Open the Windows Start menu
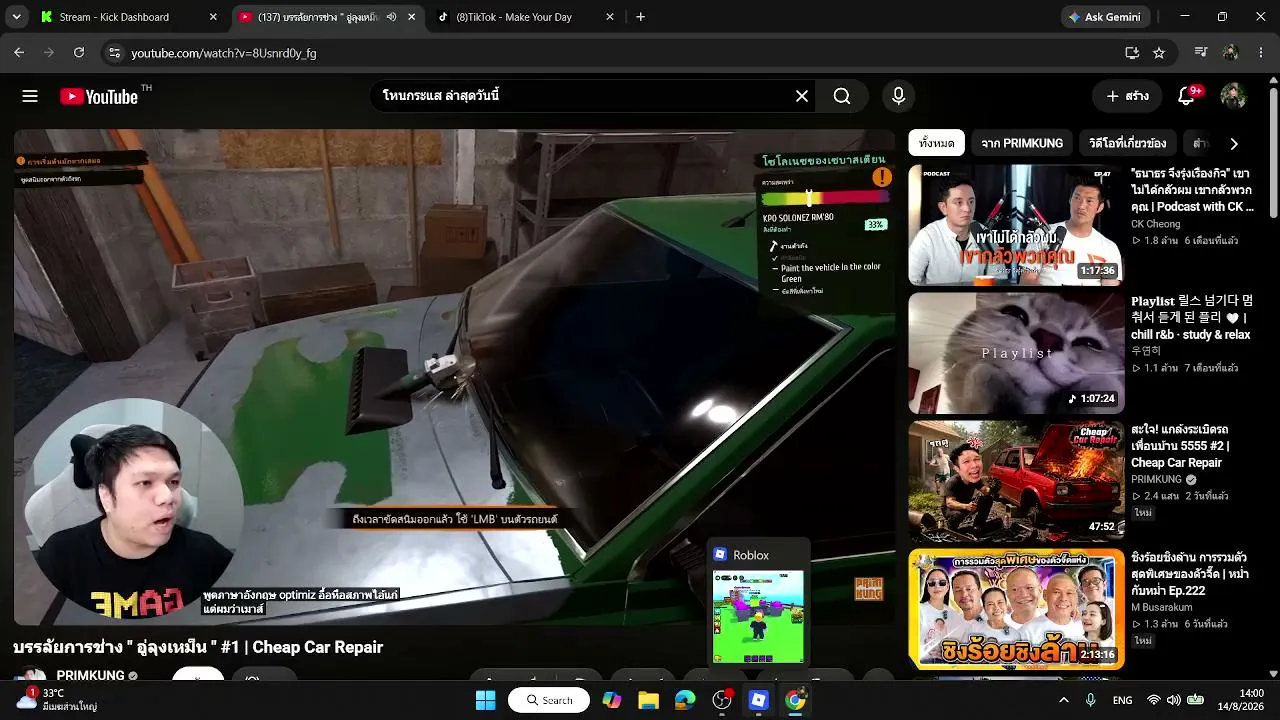1280x720 pixels. (486, 700)
